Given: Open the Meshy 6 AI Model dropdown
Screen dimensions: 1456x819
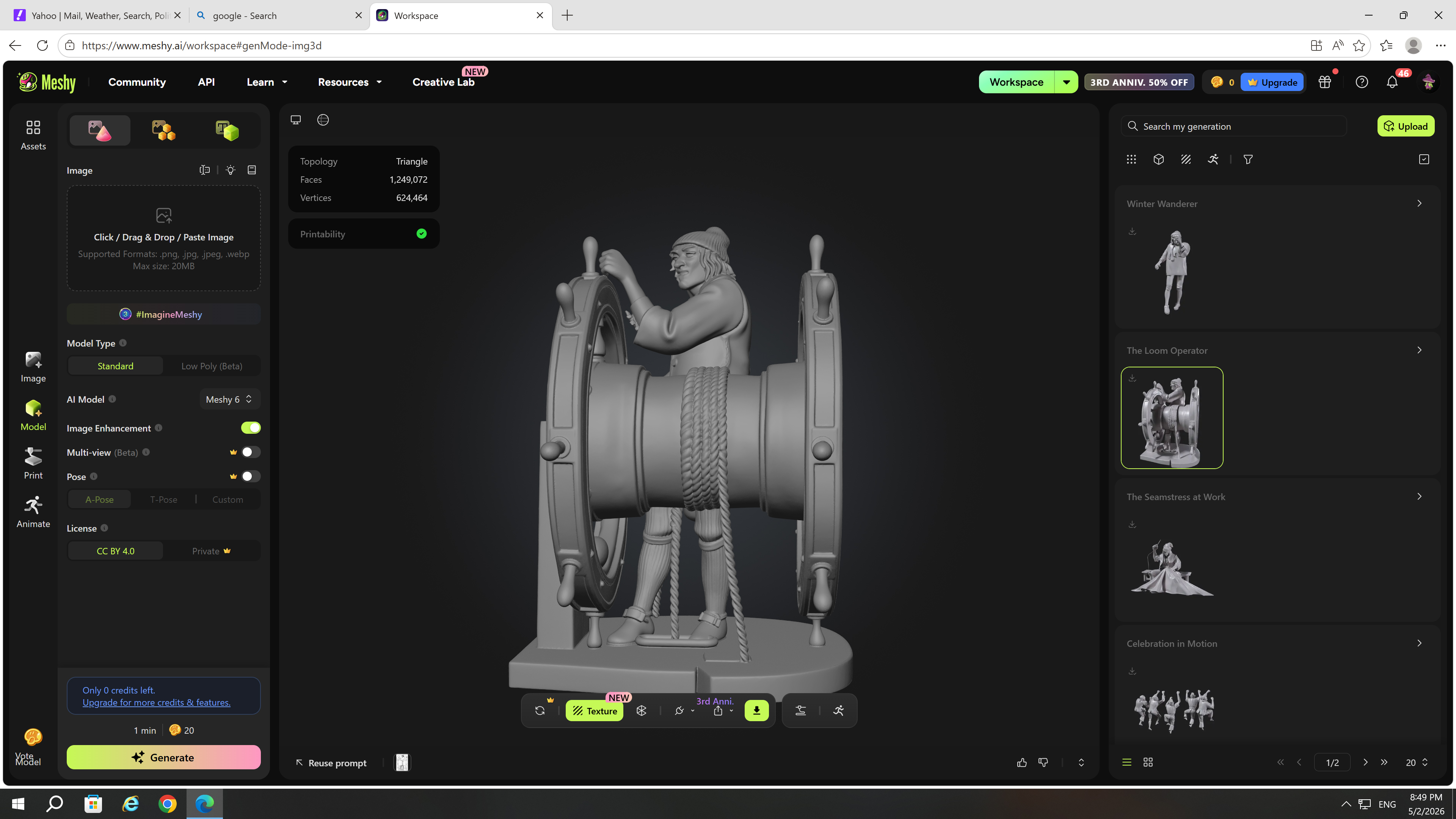Looking at the screenshot, I should pos(229,399).
